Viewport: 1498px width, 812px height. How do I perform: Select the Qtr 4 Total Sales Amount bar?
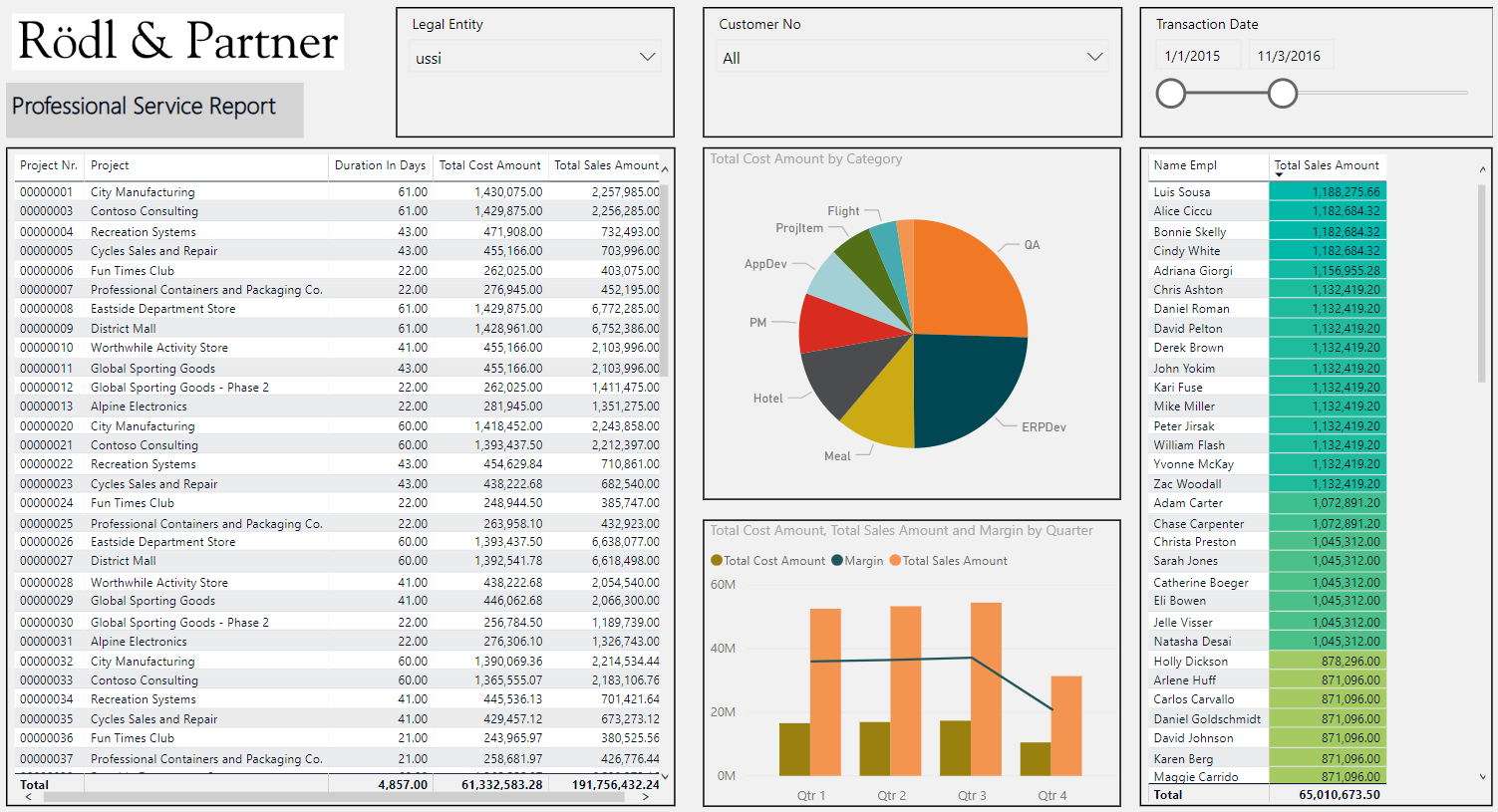click(1066, 726)
